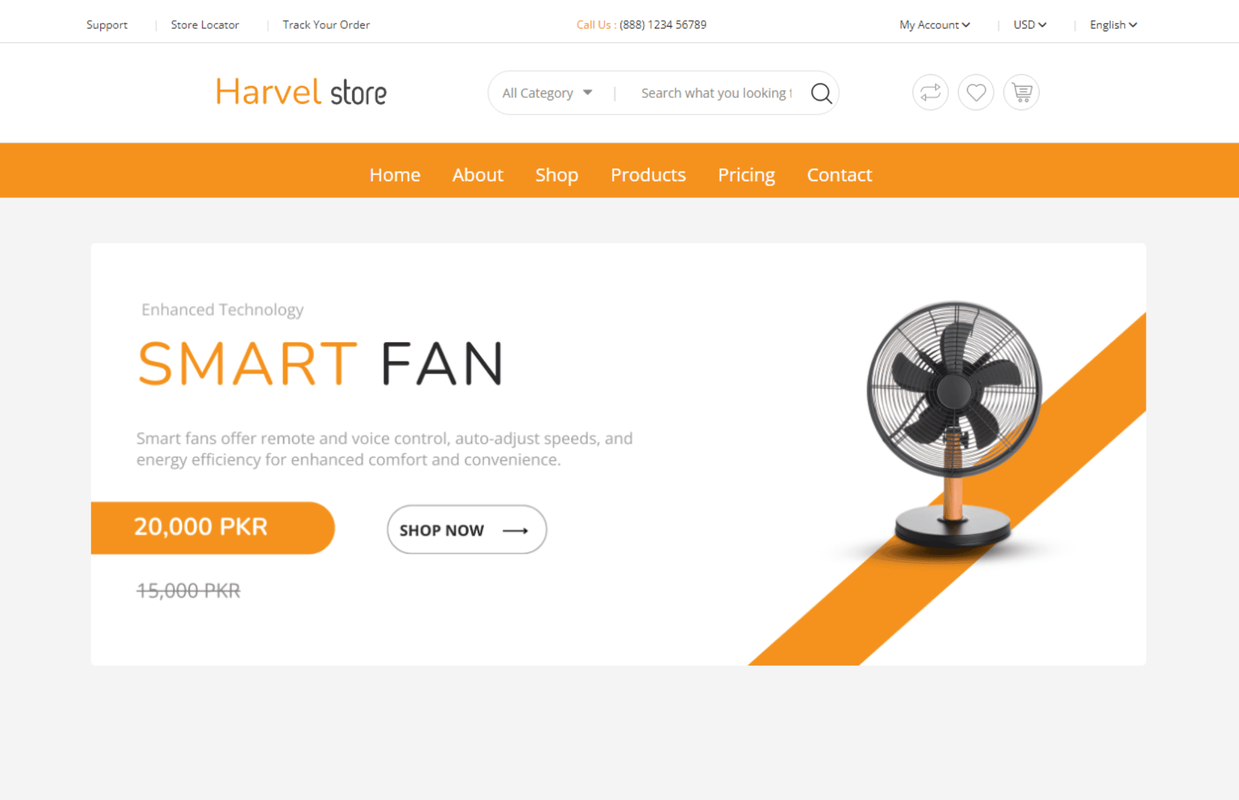Select Shop in the navigation bar

click(x=557, y=175)
